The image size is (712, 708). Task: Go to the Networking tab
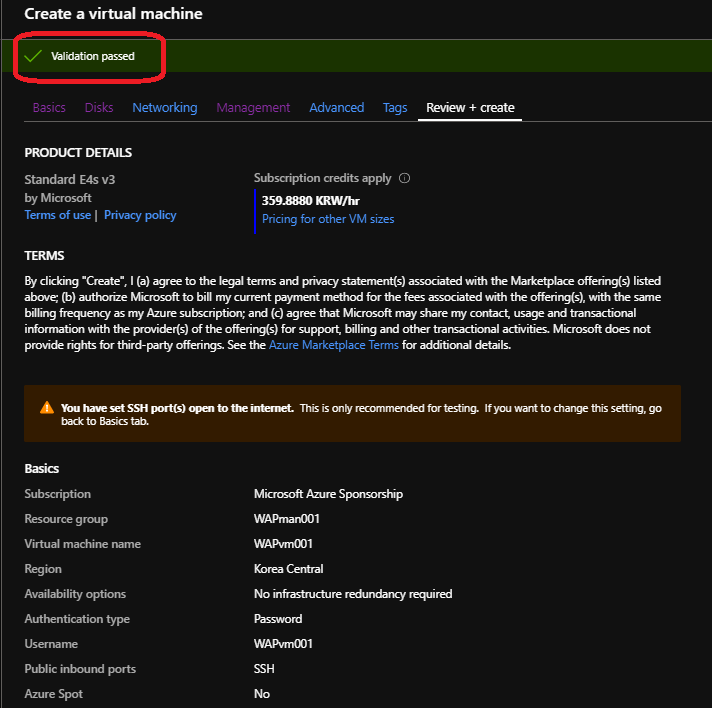click(165, 108)
